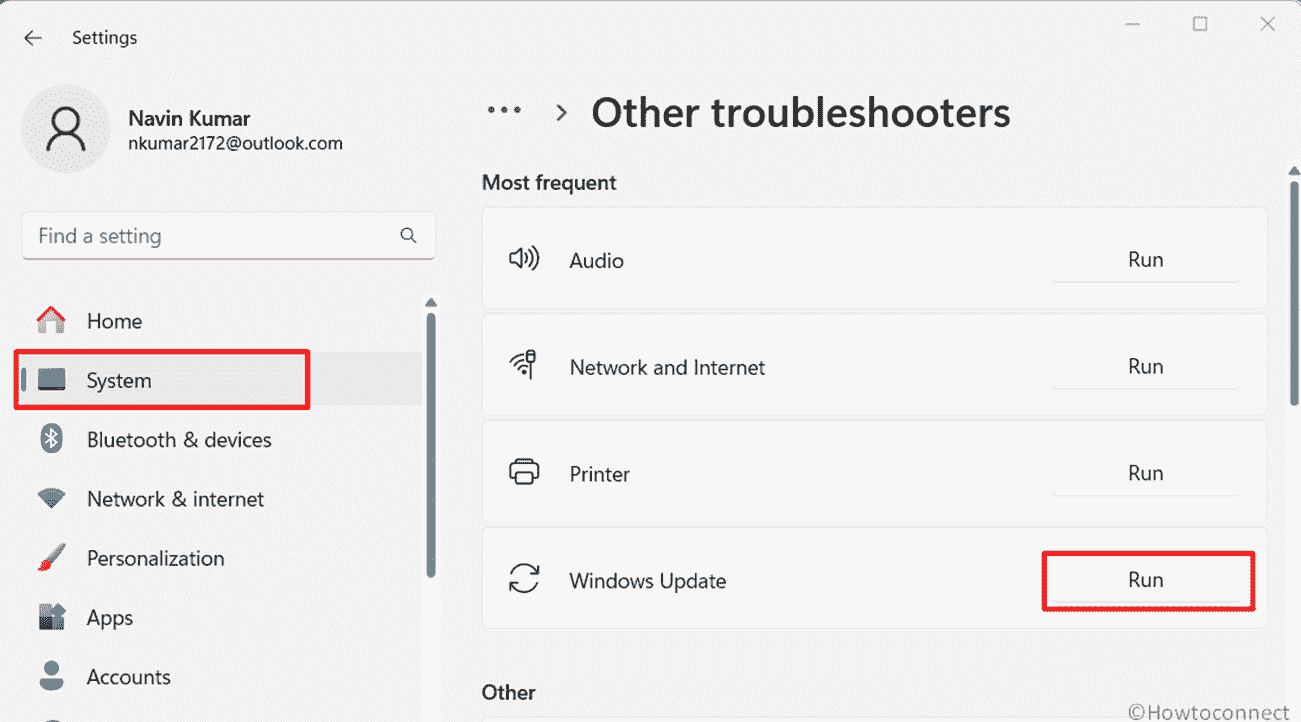The image size is (1301, 722).
Task: Maximize the Settings window
Action: pyautogui.click(x=1201, y=24)
